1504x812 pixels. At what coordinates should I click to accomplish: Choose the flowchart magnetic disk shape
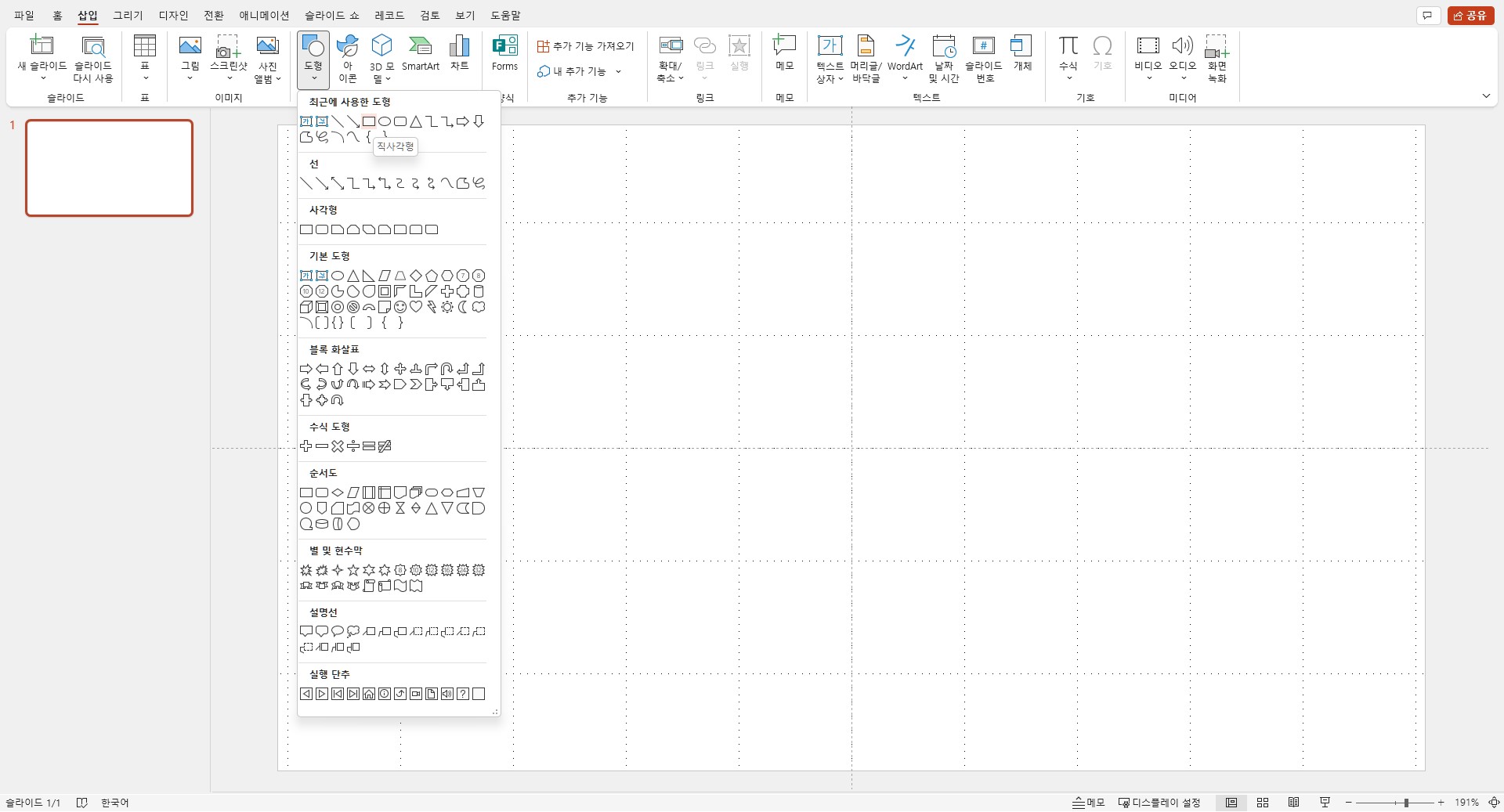(322, 524)
